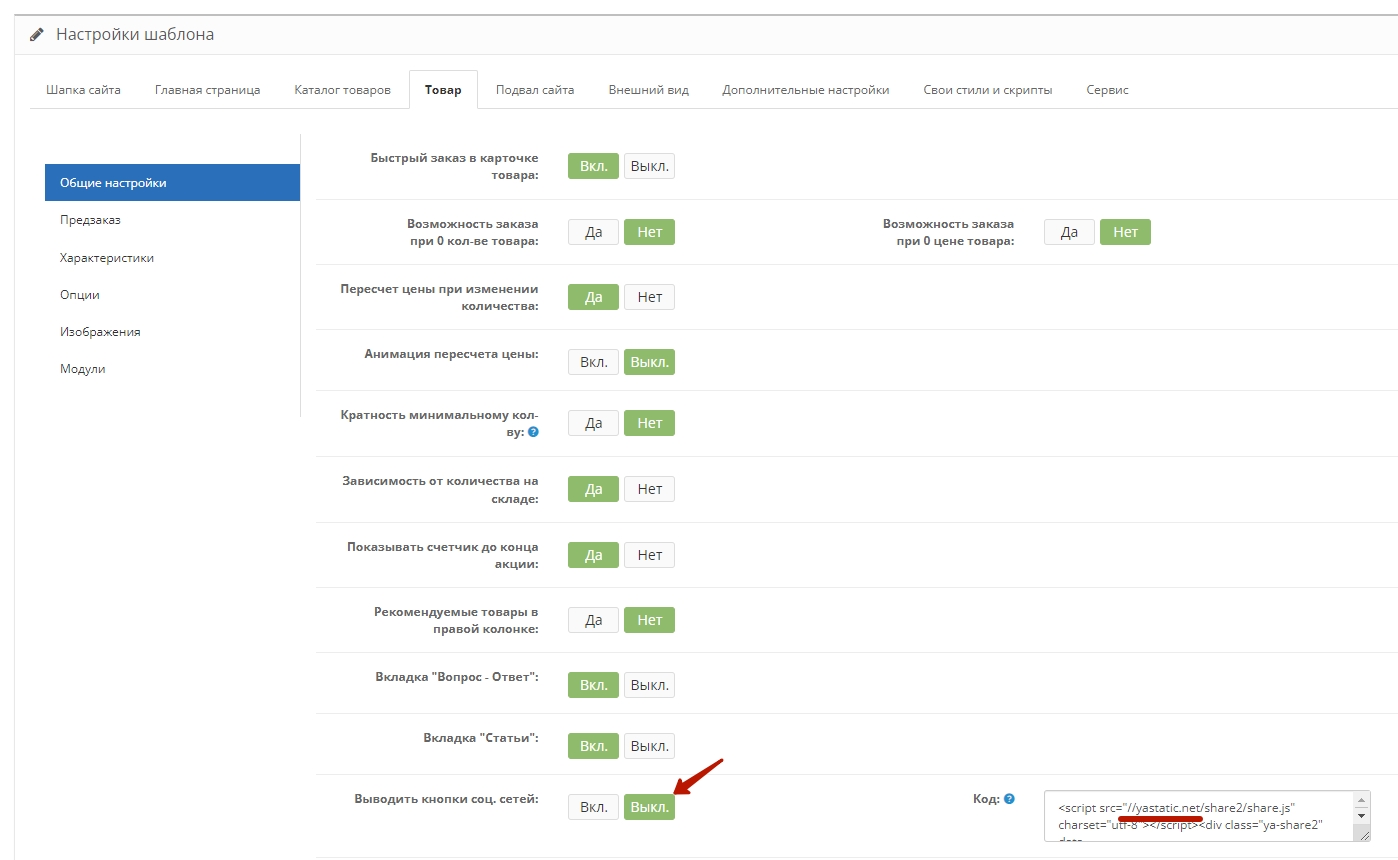Select Нет for Зависимость от количества на складе
This screenshot has width=1398, height=860.
click(649, 489)
